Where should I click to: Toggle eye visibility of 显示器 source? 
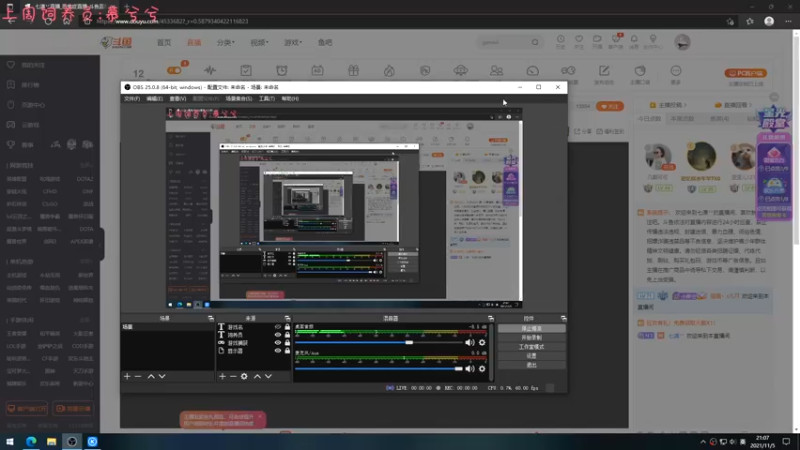coord(278,351)
